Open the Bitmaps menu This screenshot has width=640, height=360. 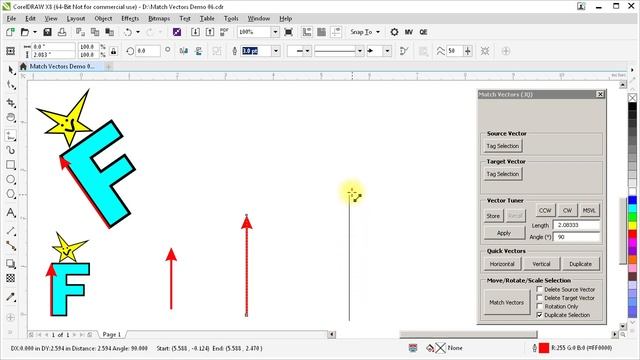(159, 18)
